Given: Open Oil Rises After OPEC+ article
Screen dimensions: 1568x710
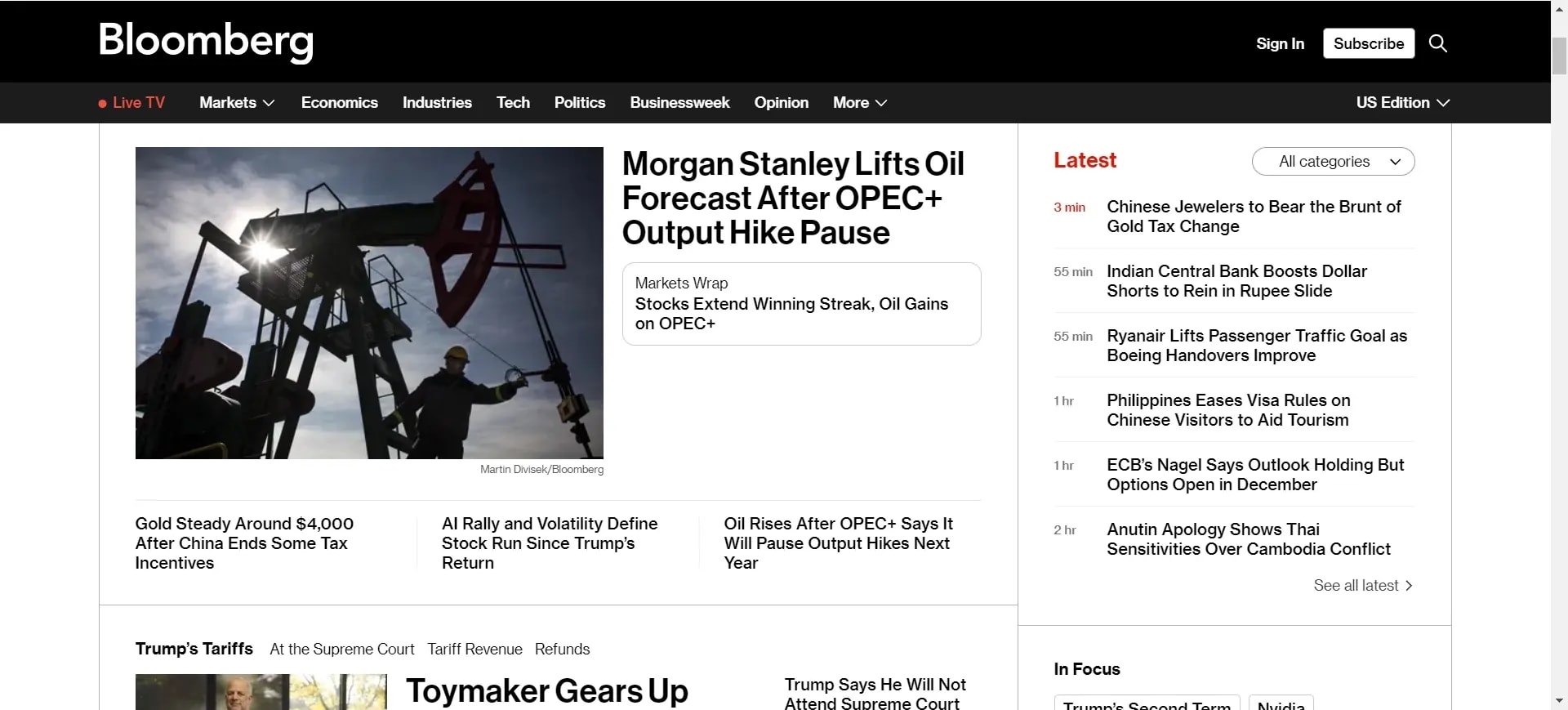Looking at the screenshot, I should pos(839,543).
